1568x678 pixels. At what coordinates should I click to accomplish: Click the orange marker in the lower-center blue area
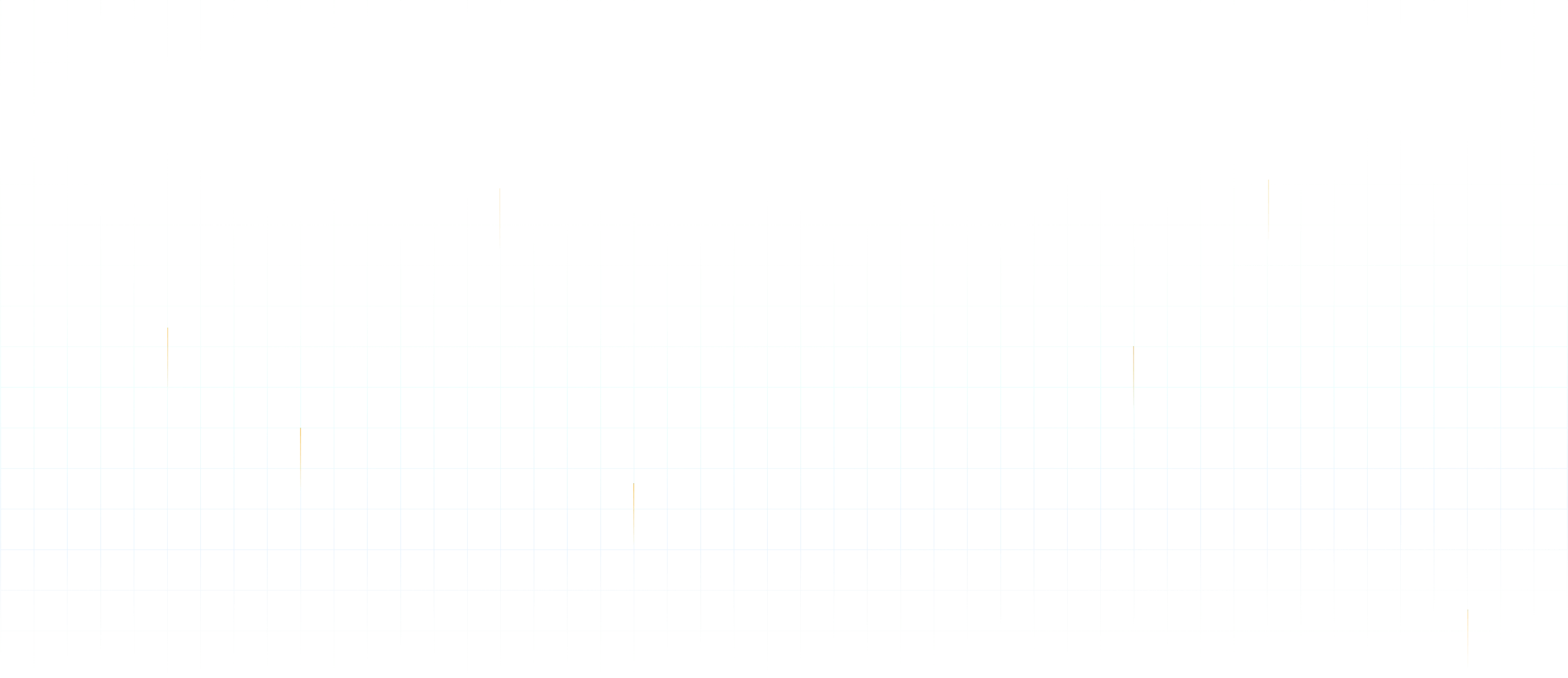click(634, 513)
